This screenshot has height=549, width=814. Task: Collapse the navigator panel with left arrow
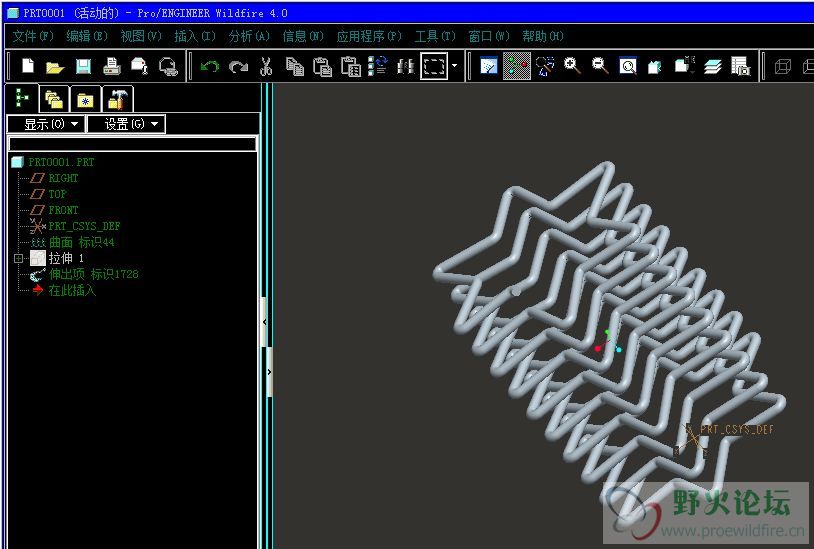click(264, 322)
